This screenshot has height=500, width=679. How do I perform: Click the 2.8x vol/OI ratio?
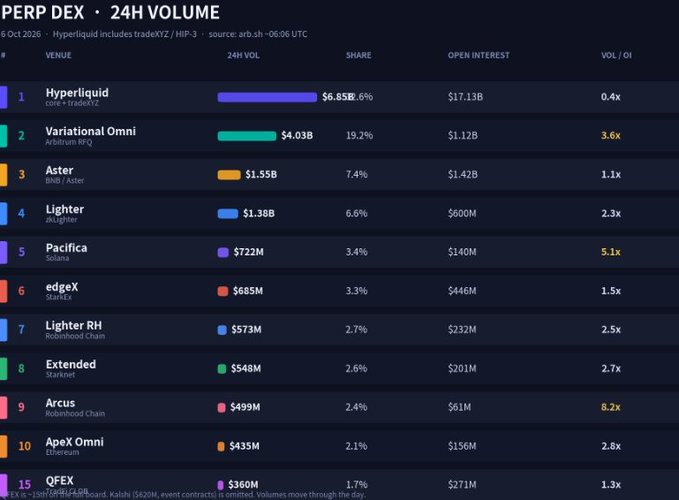click(611, 446)
